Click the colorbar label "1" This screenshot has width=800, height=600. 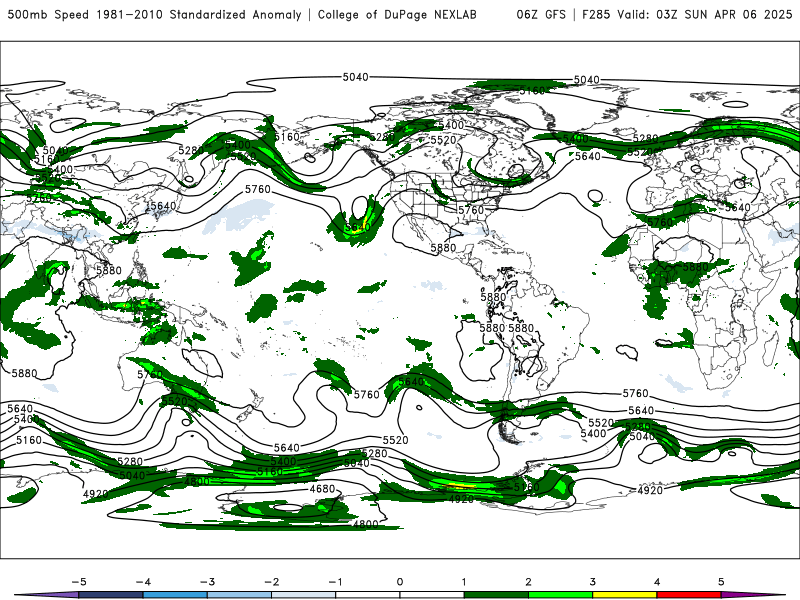coord(464,582)
